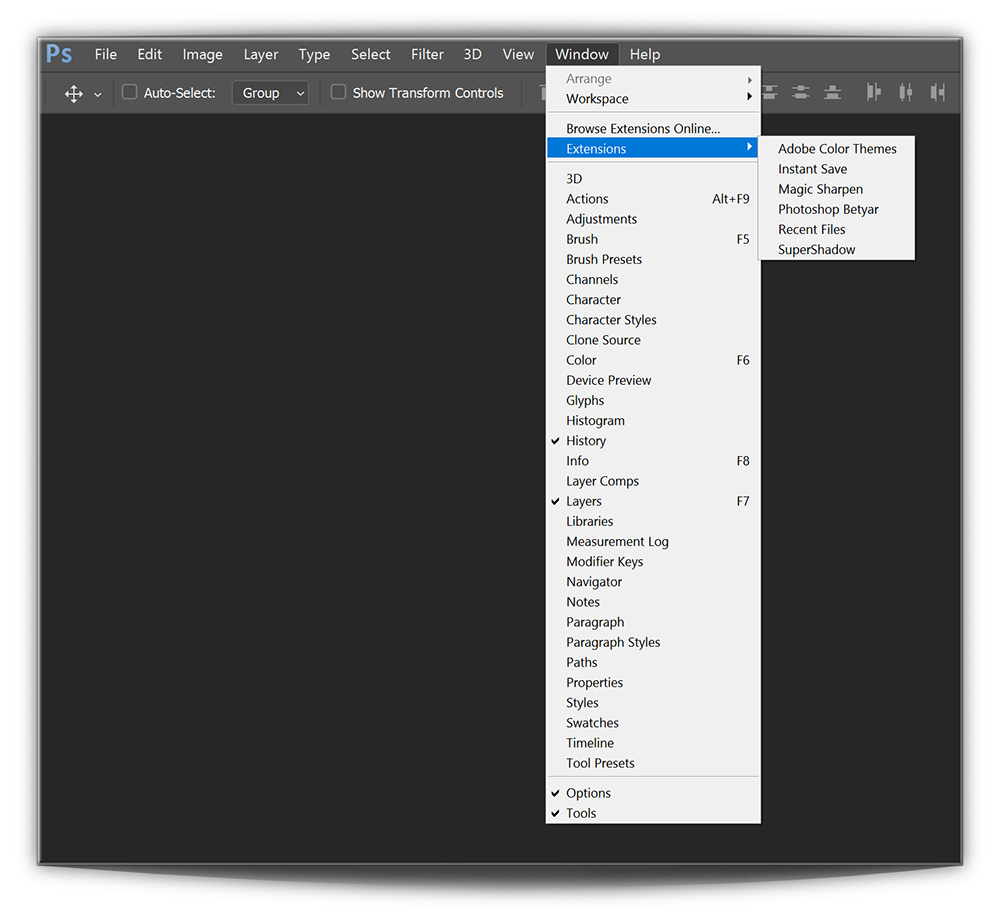Open the Filter menu
The height and width of the screenshot is (916, 1000).
coord(427,55)
